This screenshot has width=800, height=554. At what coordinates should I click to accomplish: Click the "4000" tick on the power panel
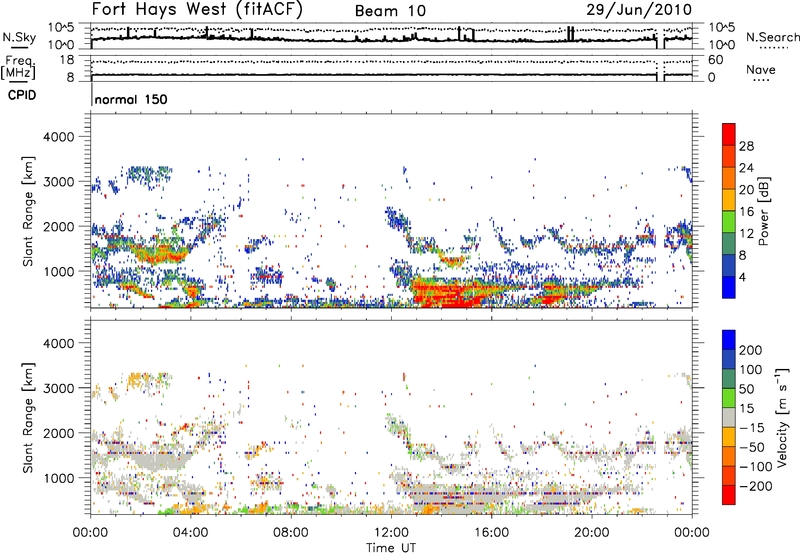pyautogui.click(x=59, y=137)
